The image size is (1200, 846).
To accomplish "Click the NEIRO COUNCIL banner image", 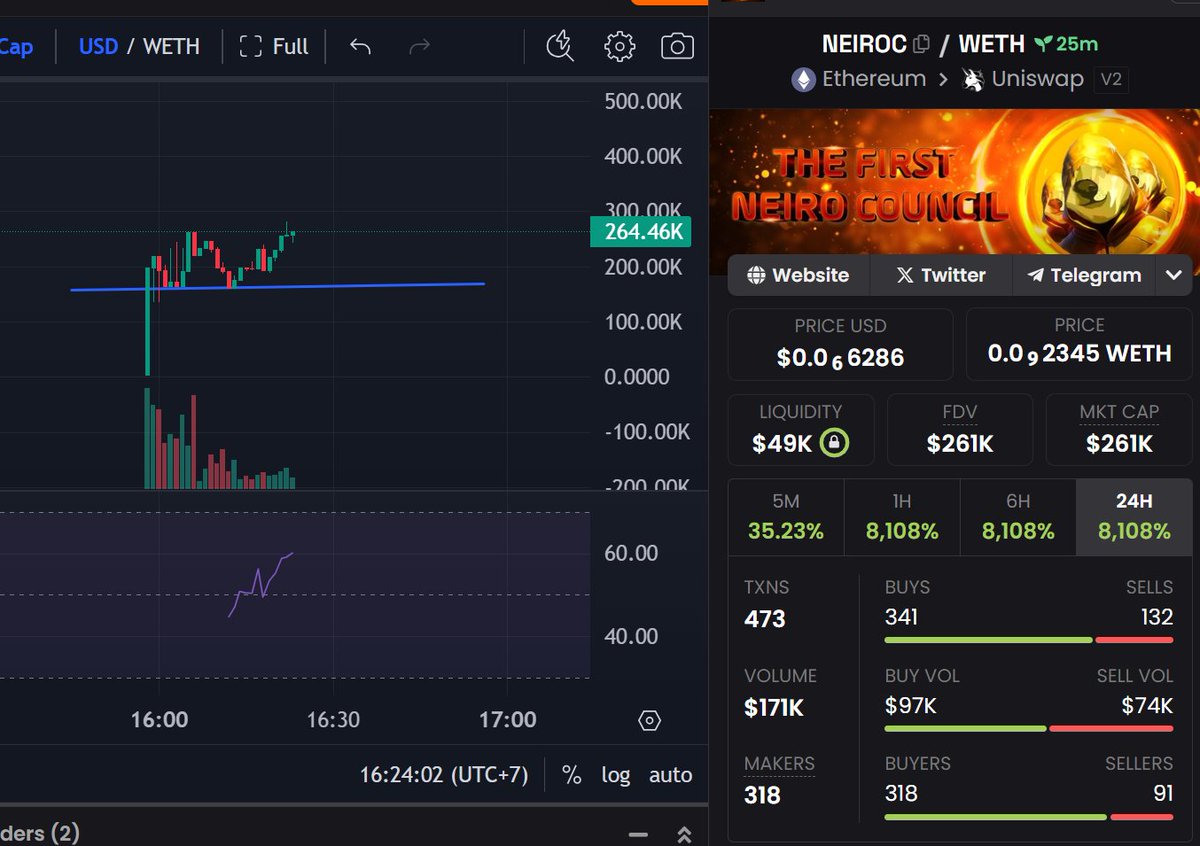I will [954, 180].
